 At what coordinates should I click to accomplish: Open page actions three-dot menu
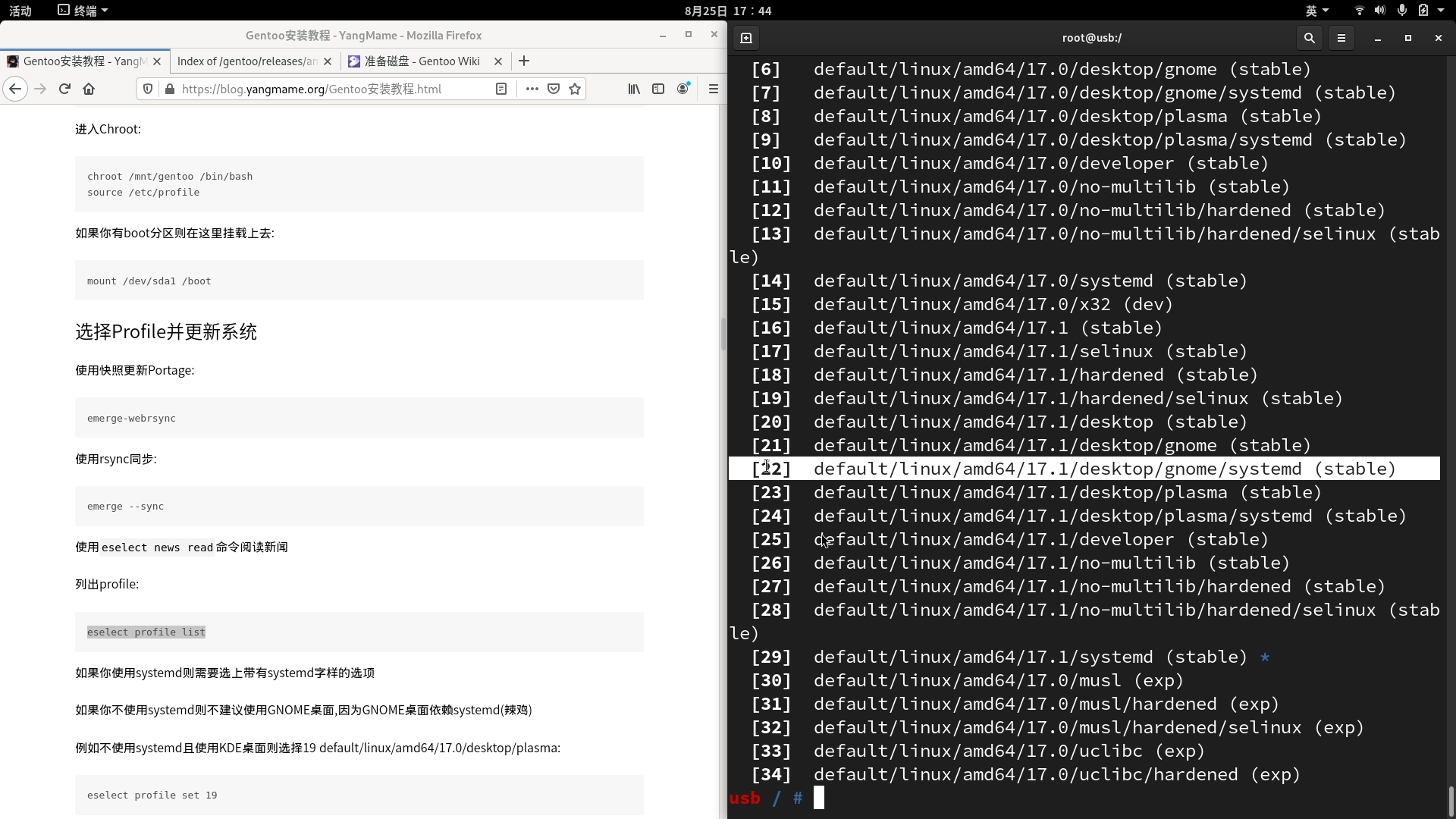tap(532, 89)
